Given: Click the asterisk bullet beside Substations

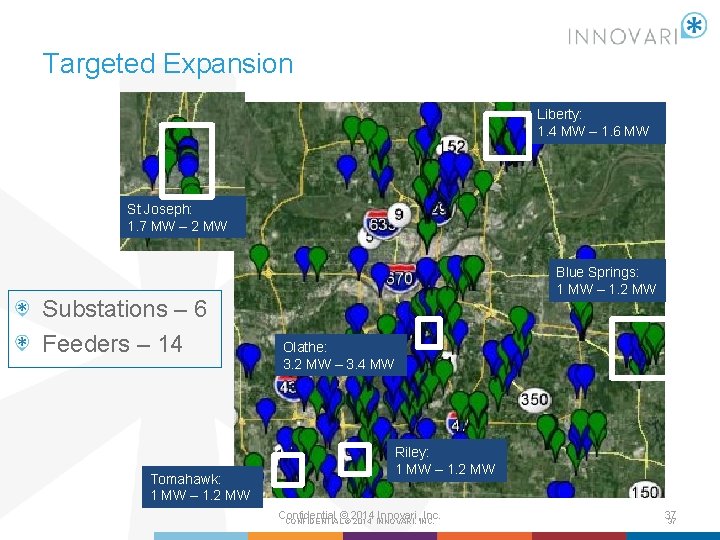Looking at the screenshot, I should pos(22,309).
